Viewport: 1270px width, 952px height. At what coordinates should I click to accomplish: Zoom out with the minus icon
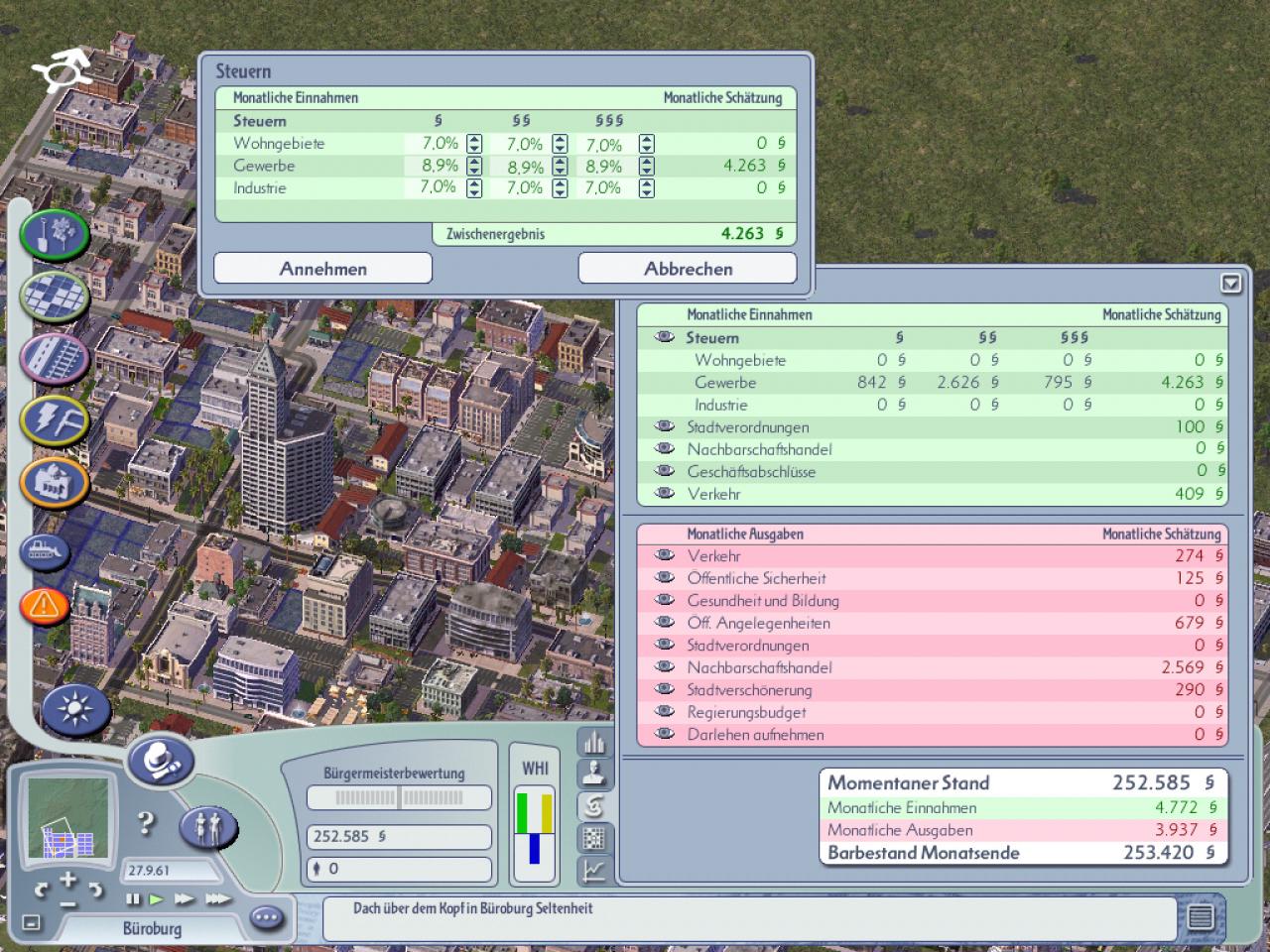pyautogui.click(x=67, y=903)
